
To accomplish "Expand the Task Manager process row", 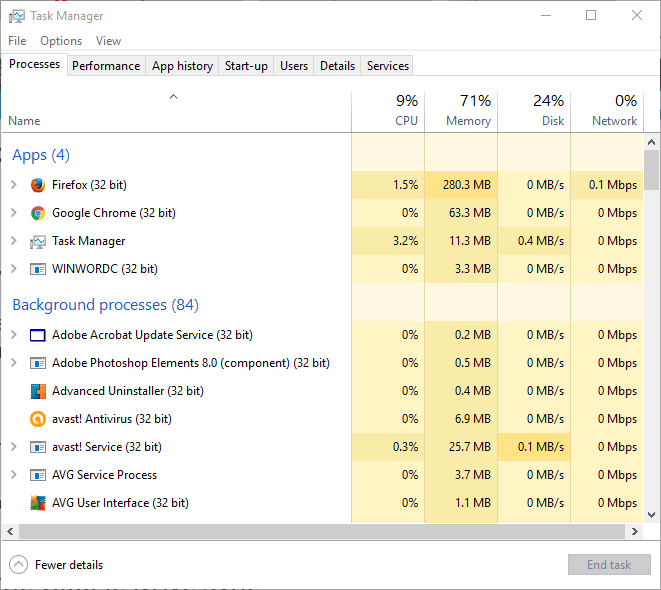I will [13, 241].
